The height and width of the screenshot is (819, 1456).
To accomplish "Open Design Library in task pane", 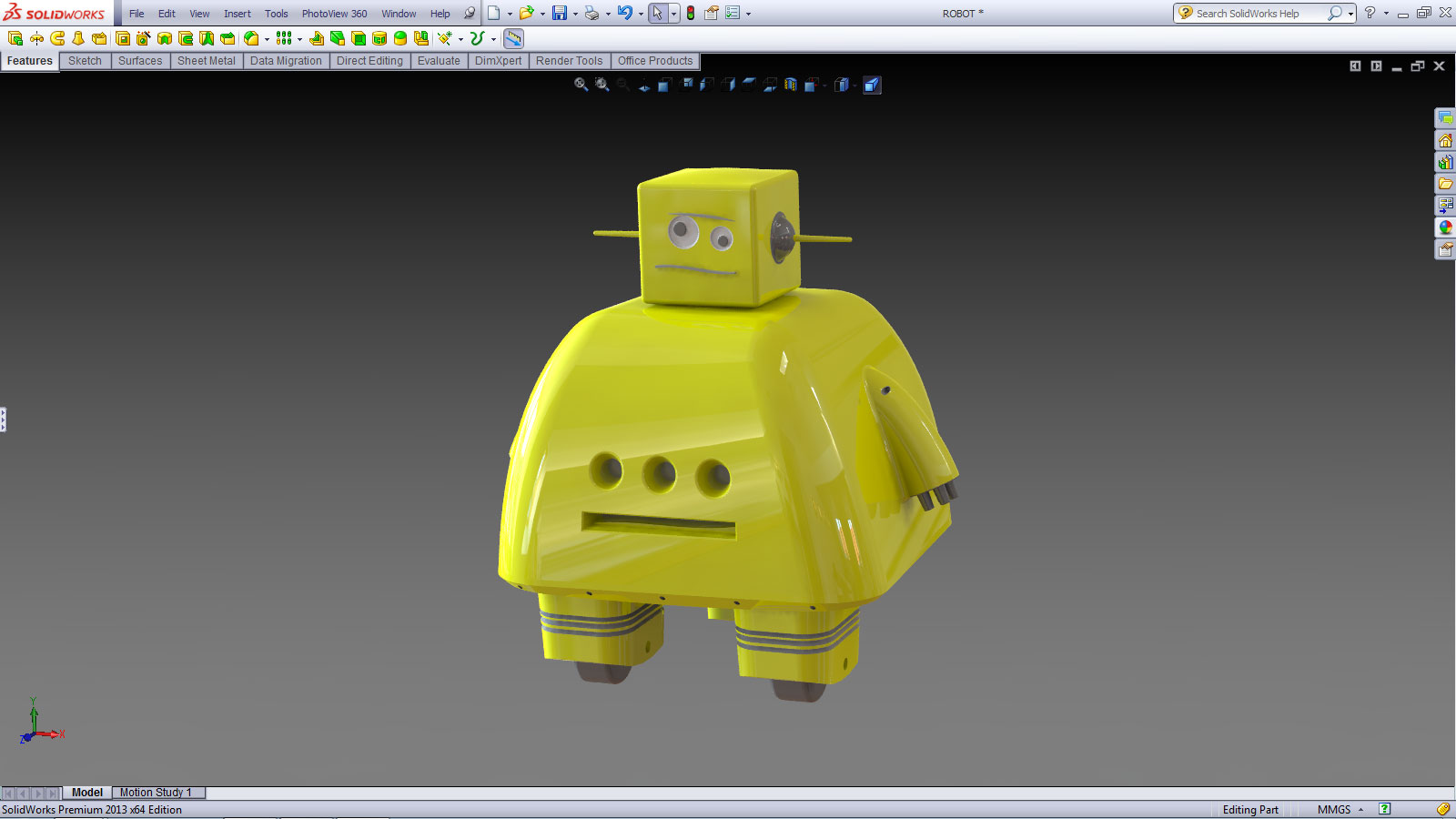I will coord(1445,162).
